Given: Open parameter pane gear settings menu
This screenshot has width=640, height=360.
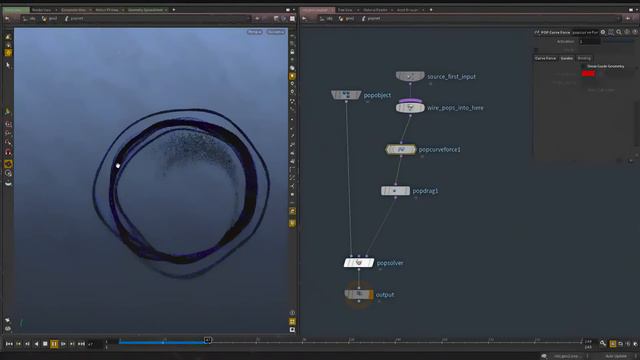Looking at the screenshot, I should click(x=603, y=32).
